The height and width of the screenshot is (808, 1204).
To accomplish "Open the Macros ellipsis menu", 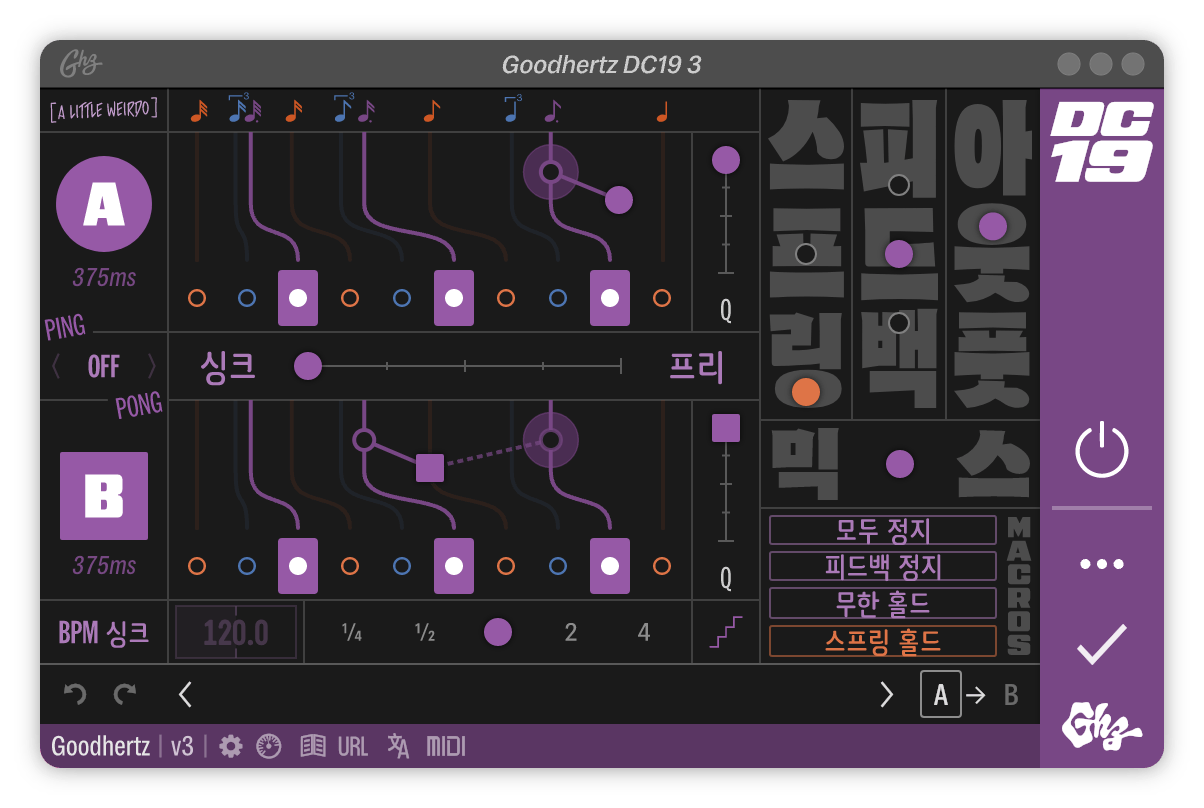I will pos(1100,562).
